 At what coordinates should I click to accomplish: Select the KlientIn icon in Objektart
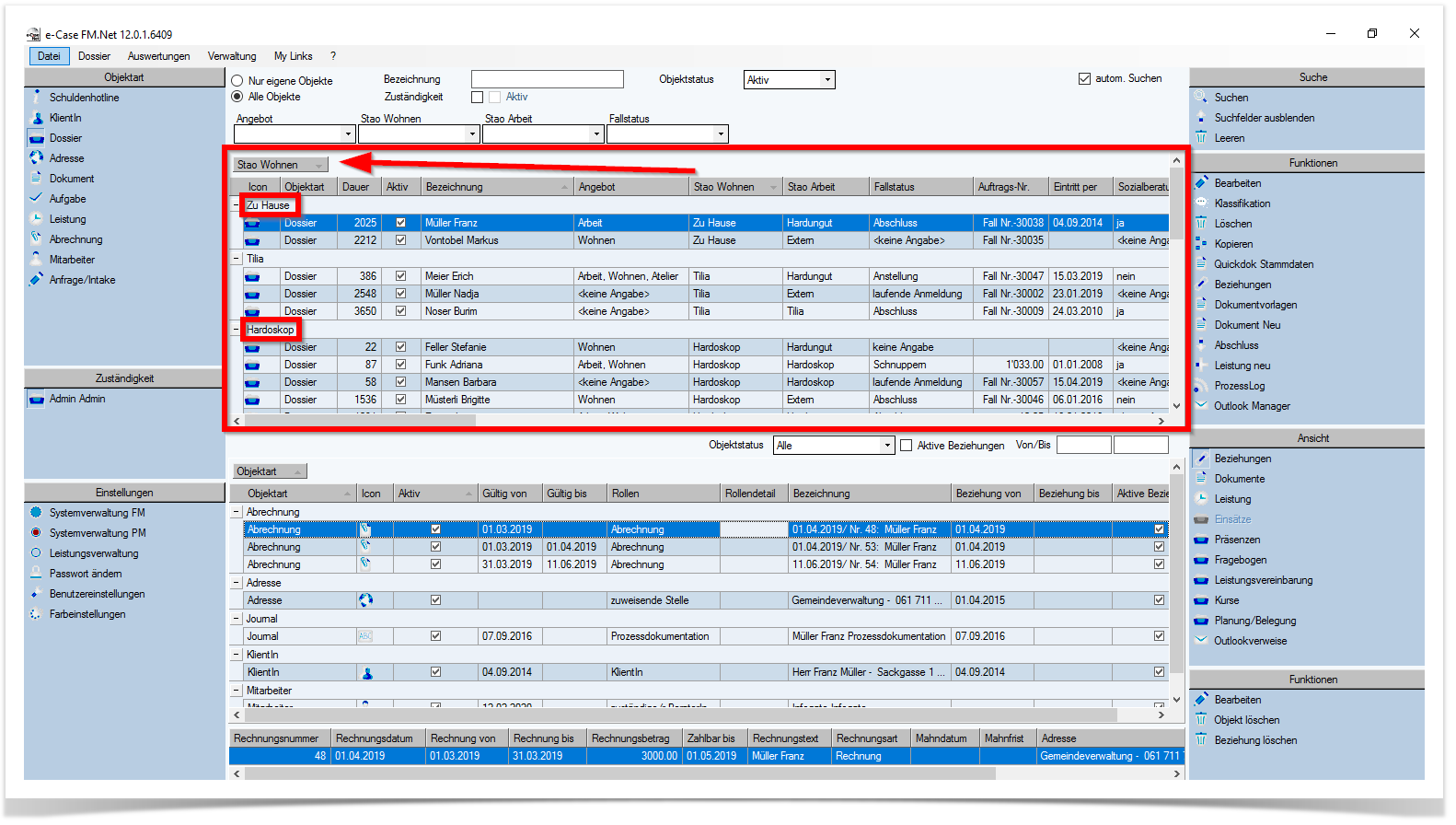coord(37,117)
